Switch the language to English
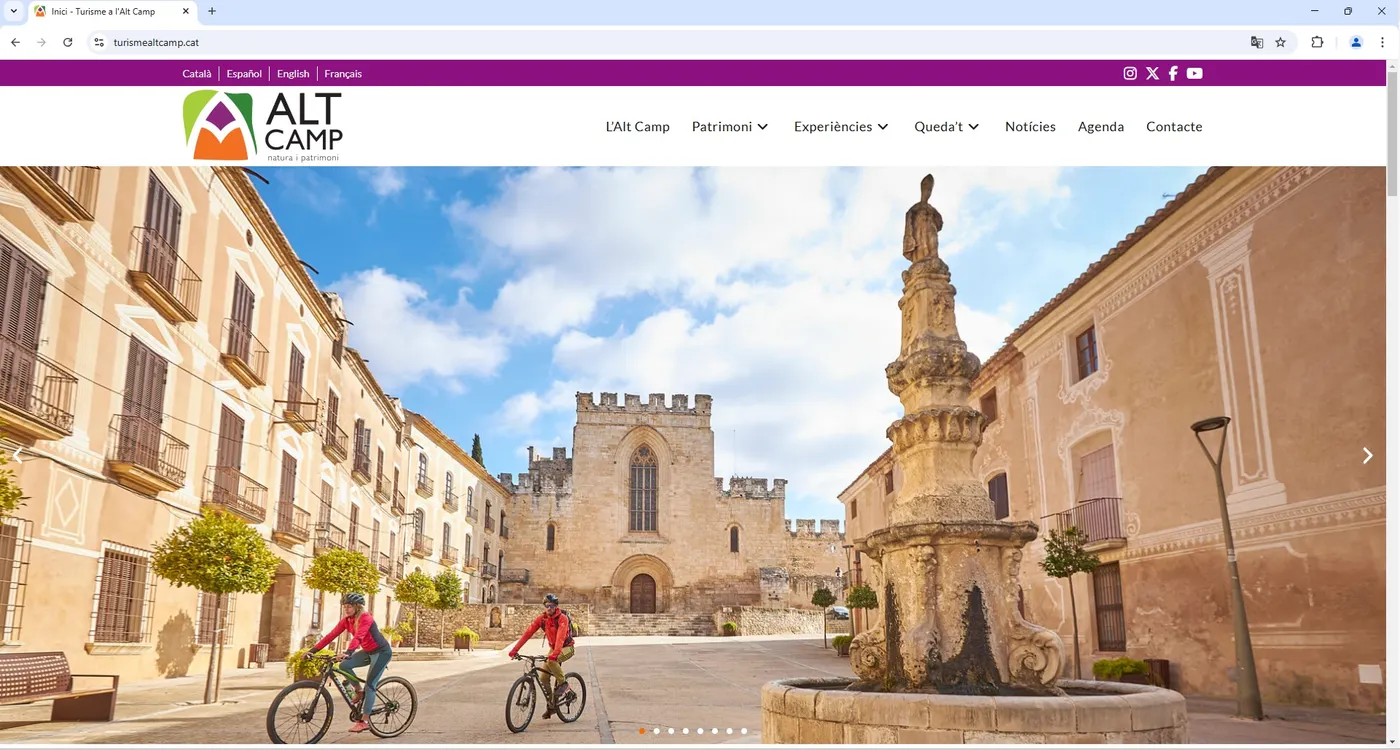The width and height of the screenshot is (1400, 750). (293, 74)
